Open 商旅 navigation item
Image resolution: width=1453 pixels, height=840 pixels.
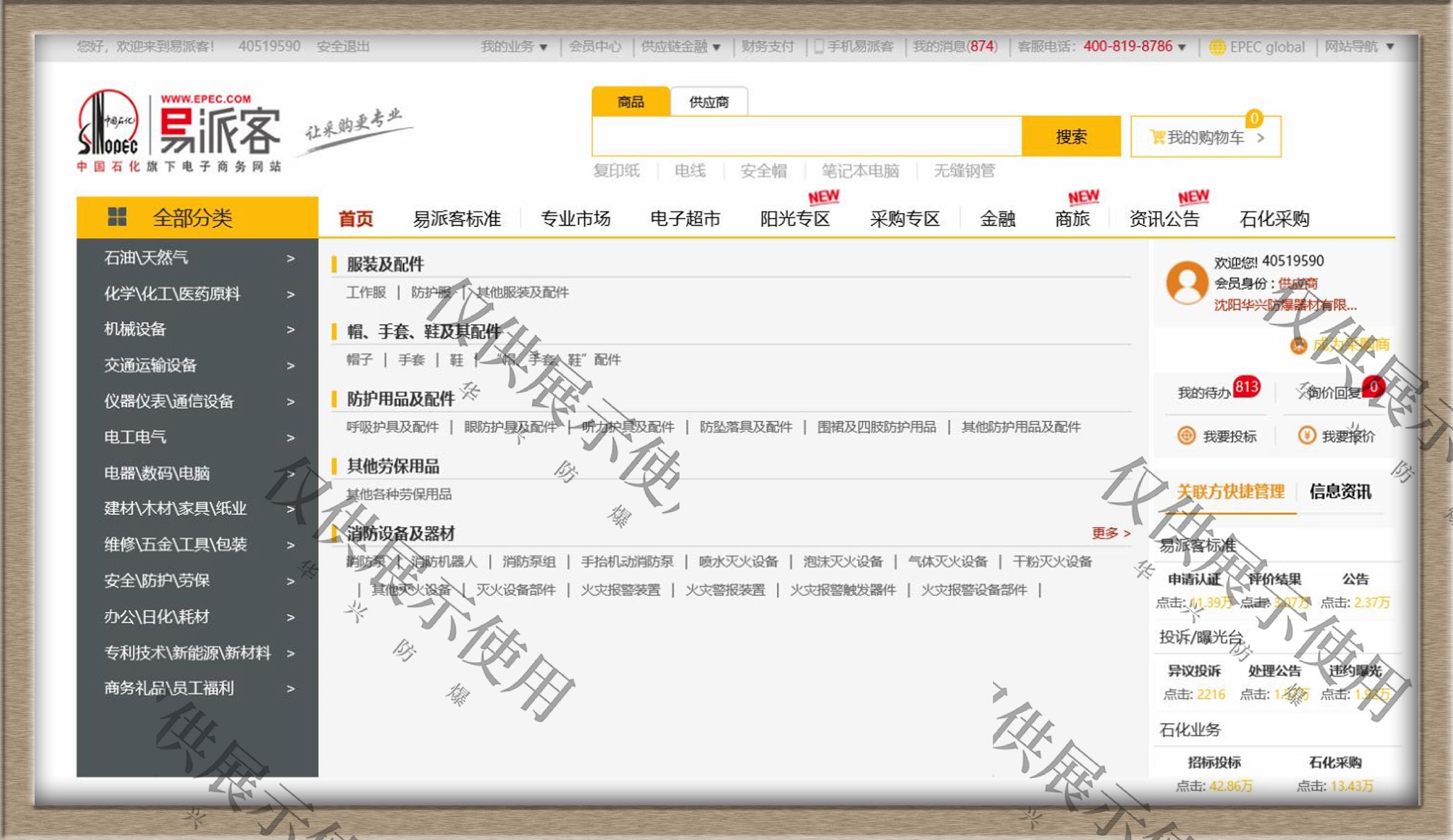pos(1072,219)
